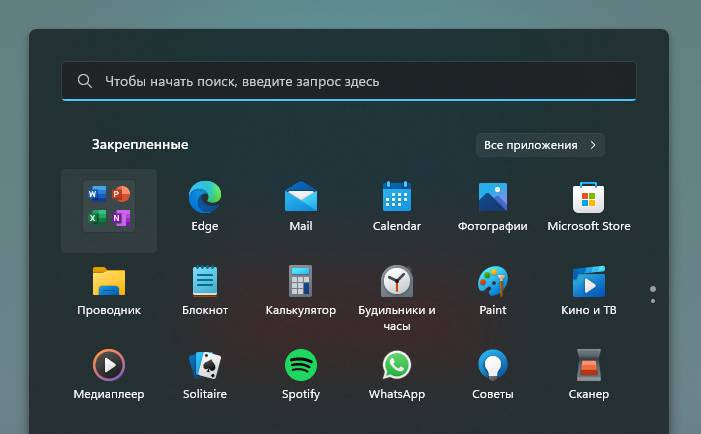Go to second pinned page dot
The image size is (701, 434).
click(653, 301)
